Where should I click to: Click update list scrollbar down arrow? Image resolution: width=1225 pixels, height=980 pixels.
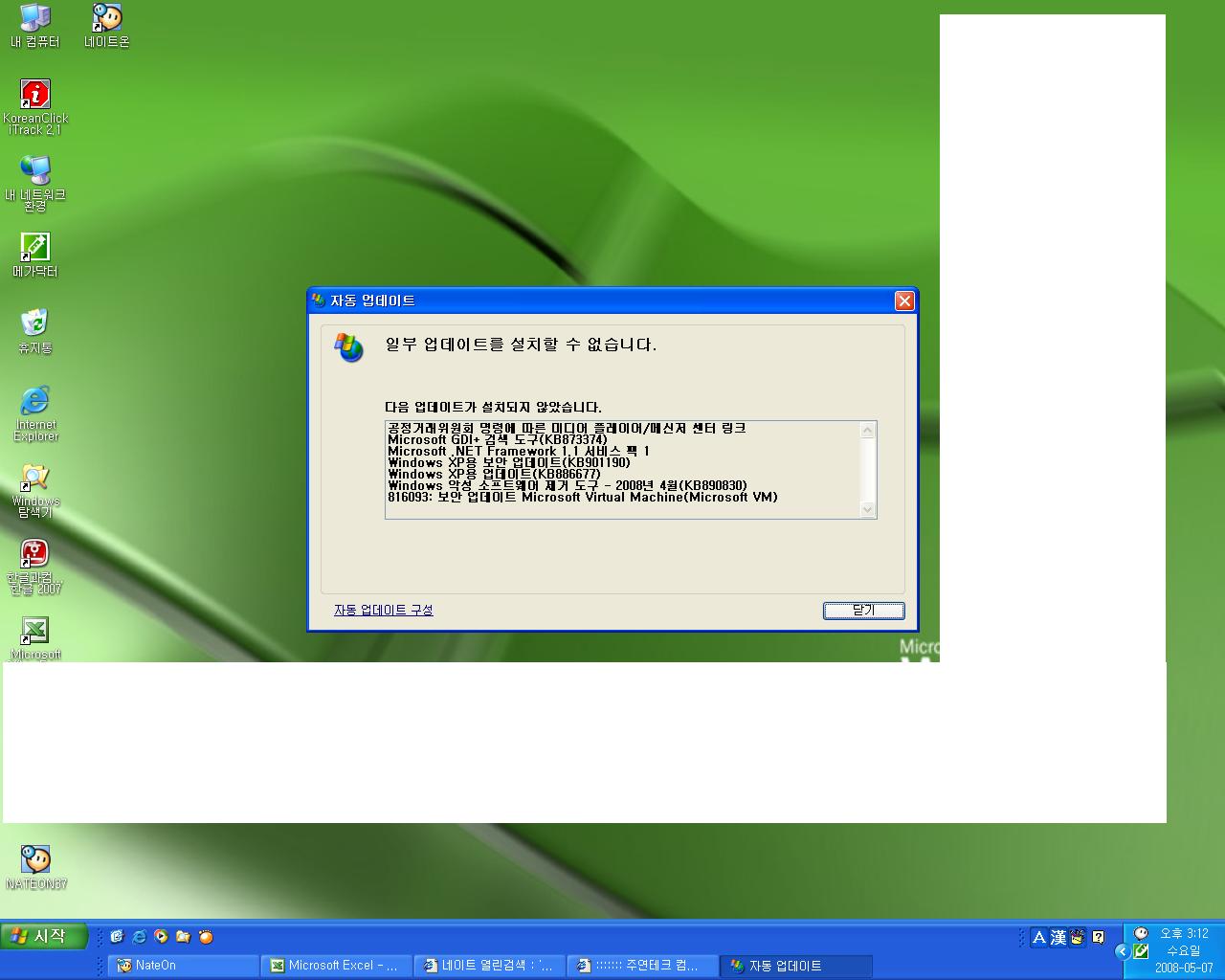click(x=868, y=509)
